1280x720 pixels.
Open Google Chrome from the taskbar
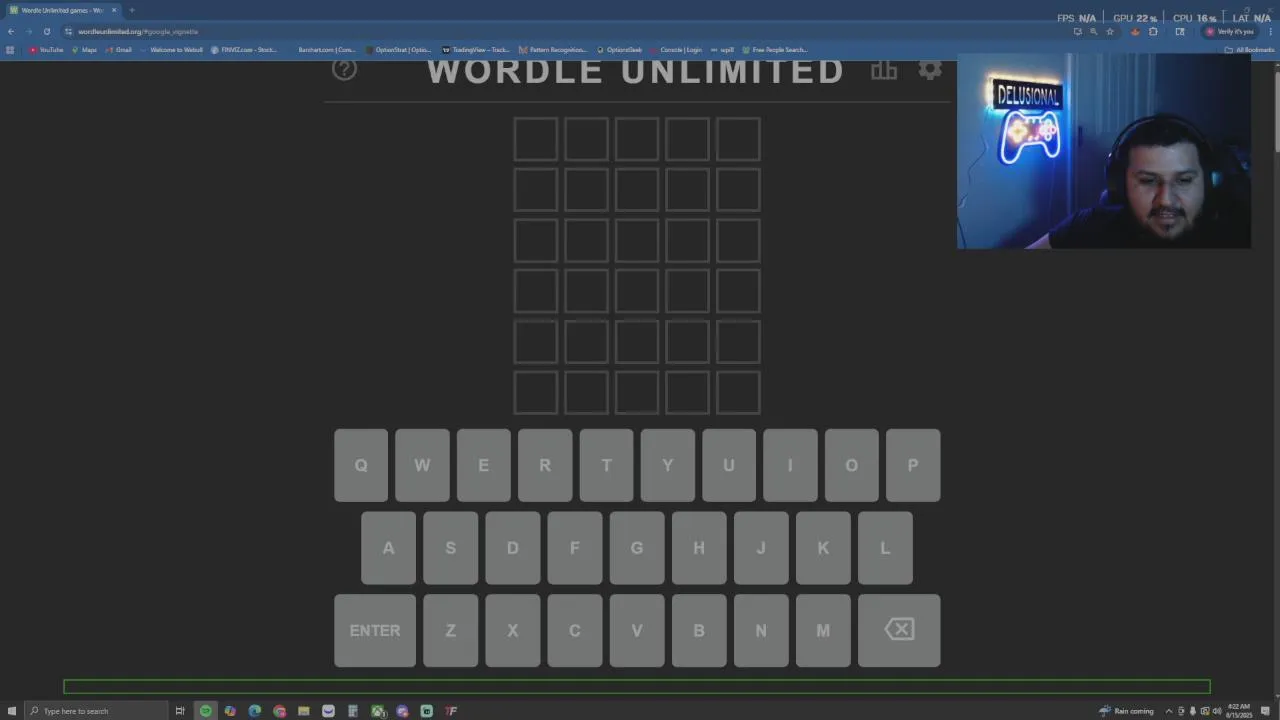[x=279, y=711]
